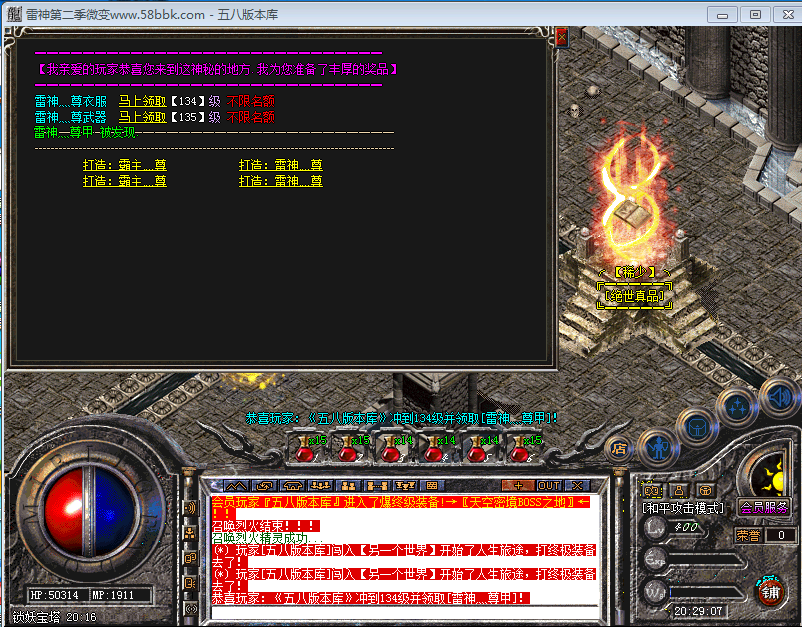Screen dimensions: 802x627
Task: Toggle the speaker-with-dots chat filter icon
Action: coord(190,583)
